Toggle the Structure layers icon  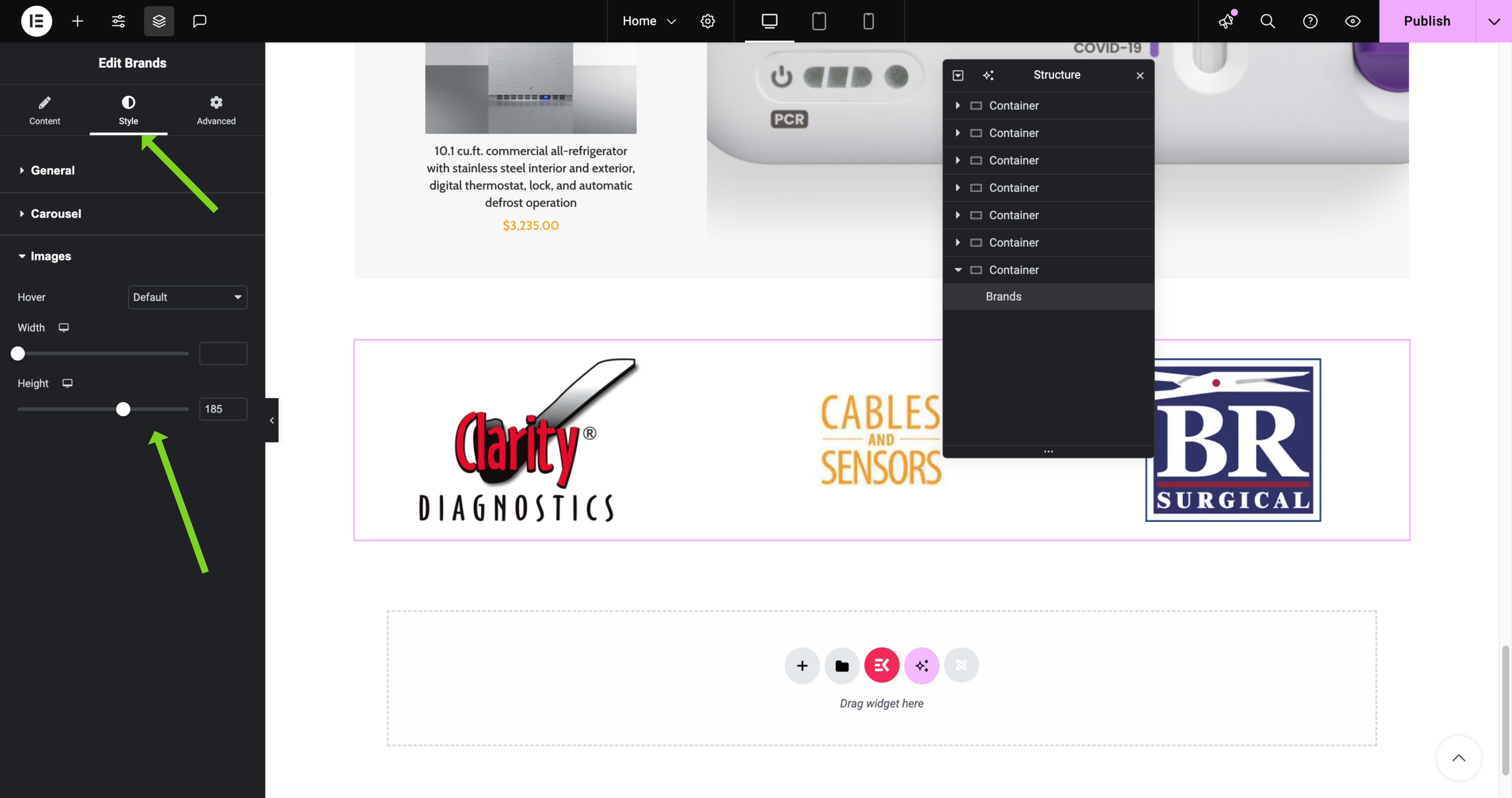pos(159,21)
